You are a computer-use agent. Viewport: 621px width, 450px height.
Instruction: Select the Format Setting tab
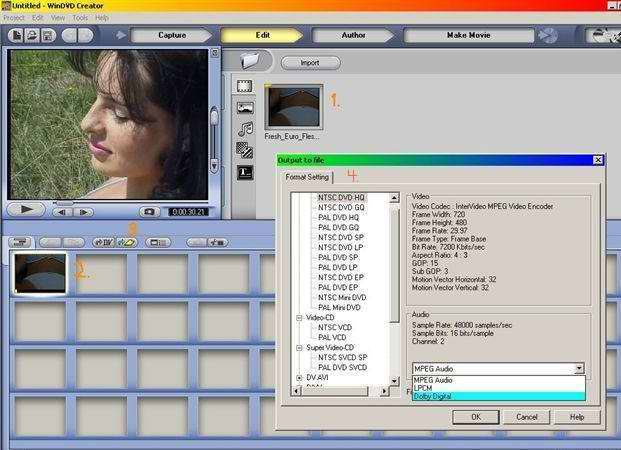click(307, 177)
